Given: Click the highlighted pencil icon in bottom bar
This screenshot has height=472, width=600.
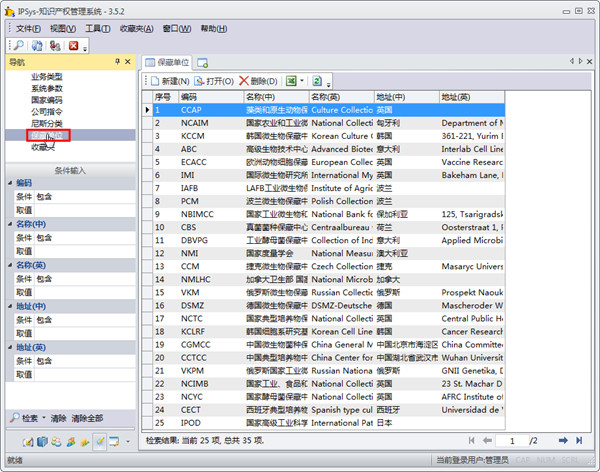Looking at the screenshot, I should click(99, 442).
